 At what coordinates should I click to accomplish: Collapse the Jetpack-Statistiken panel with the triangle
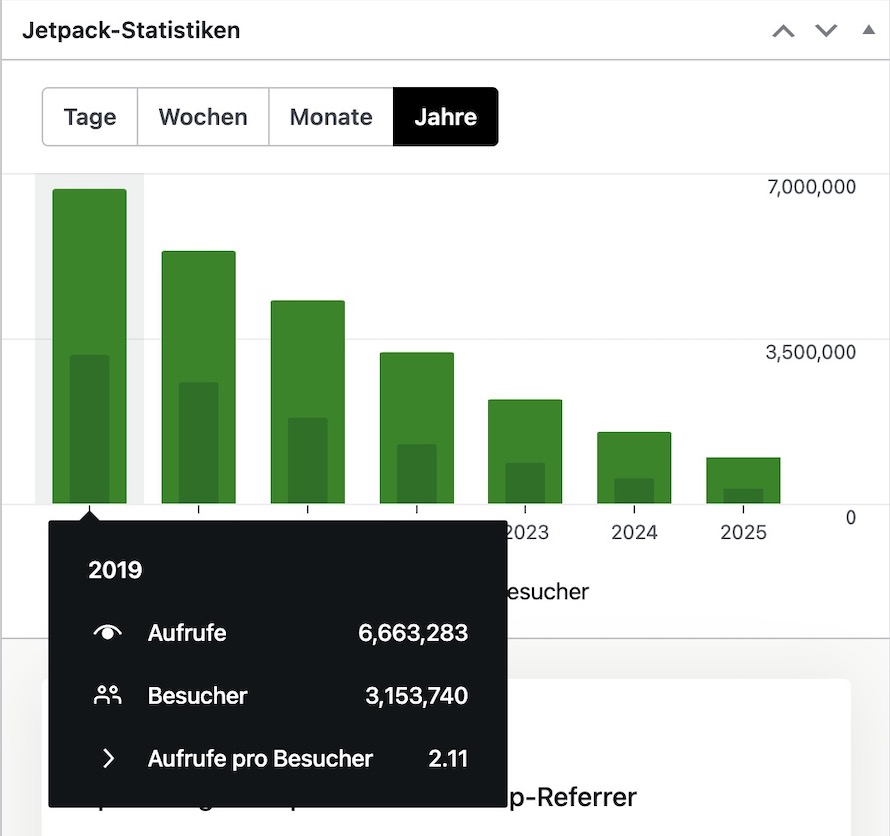(x=868, y=31)
